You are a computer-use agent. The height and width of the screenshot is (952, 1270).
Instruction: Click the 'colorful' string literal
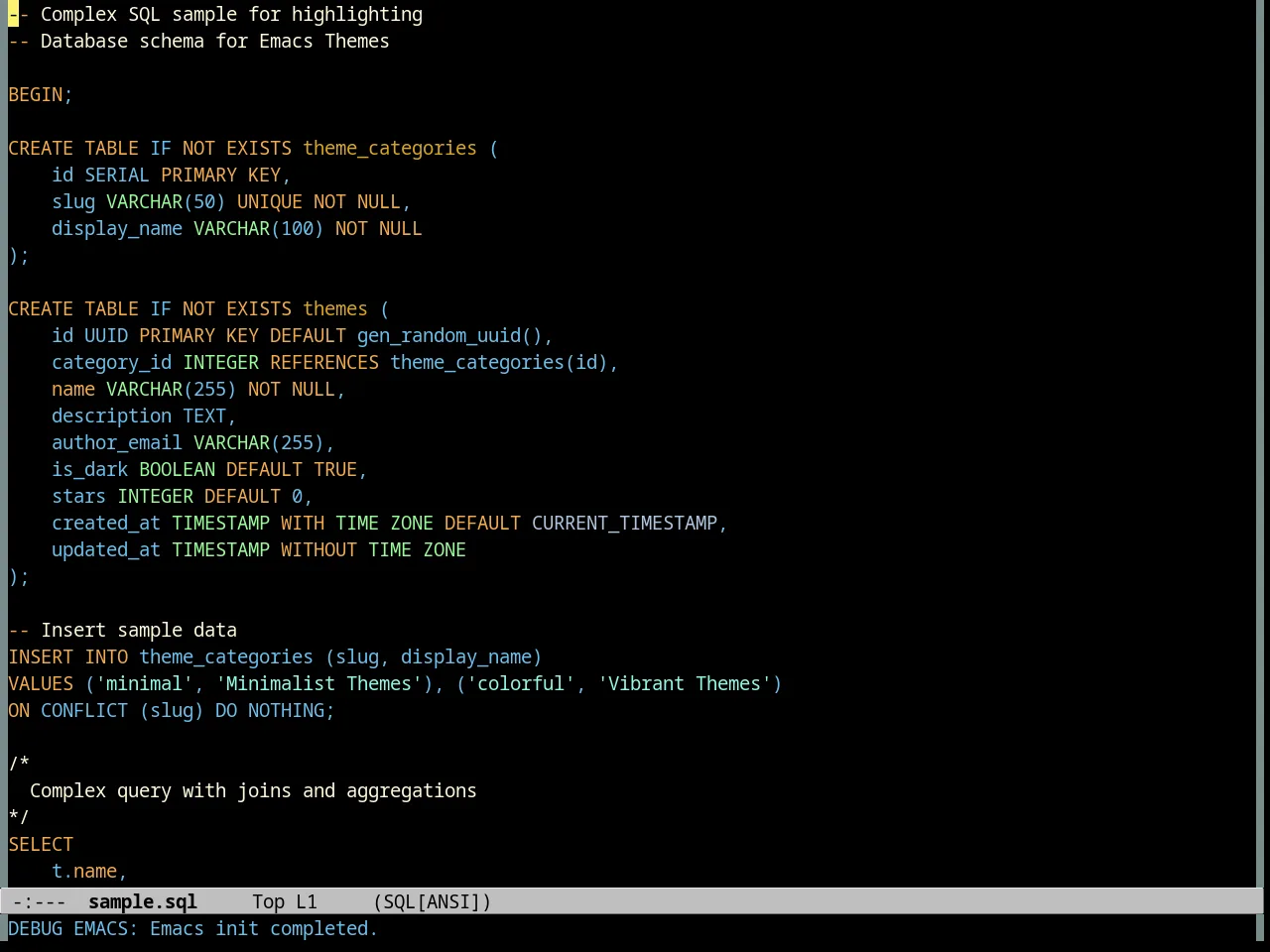tap(521, 683)
